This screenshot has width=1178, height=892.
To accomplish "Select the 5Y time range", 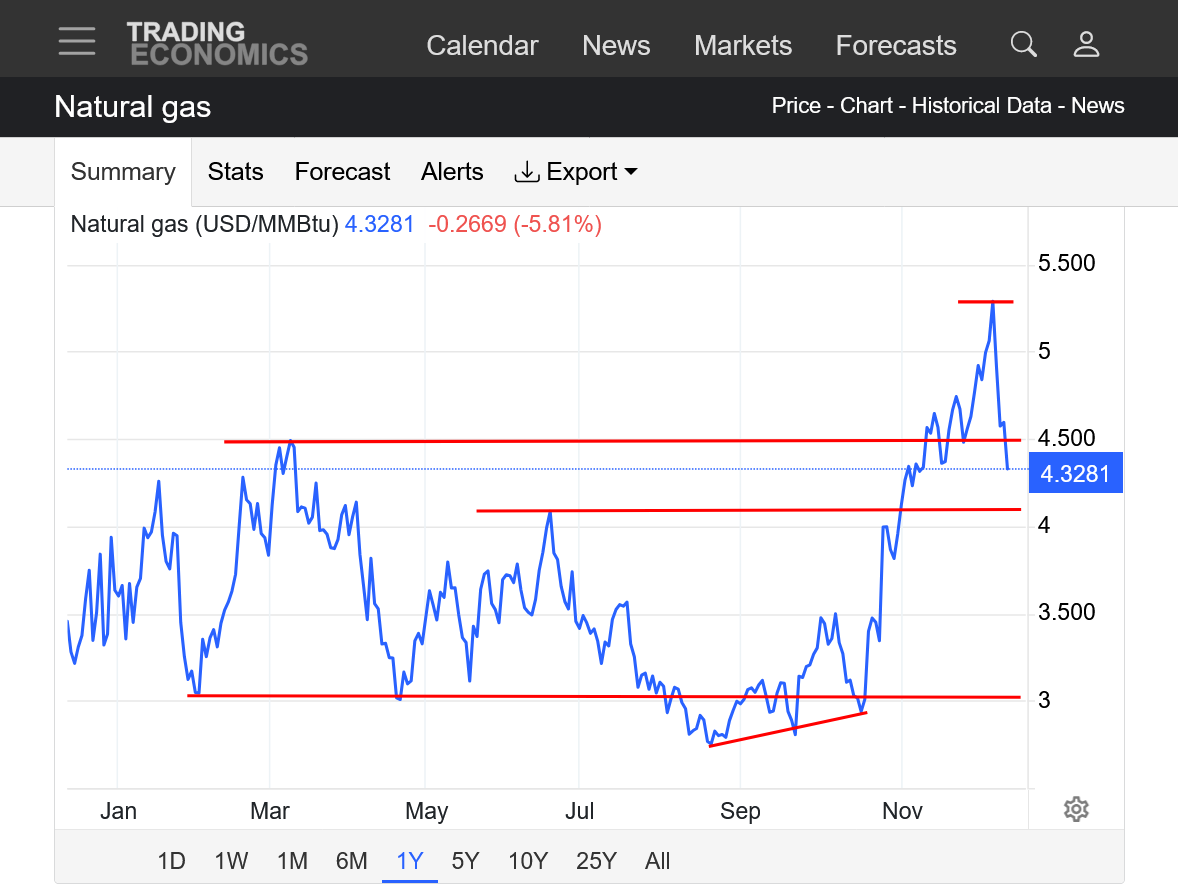I will 465,861.
